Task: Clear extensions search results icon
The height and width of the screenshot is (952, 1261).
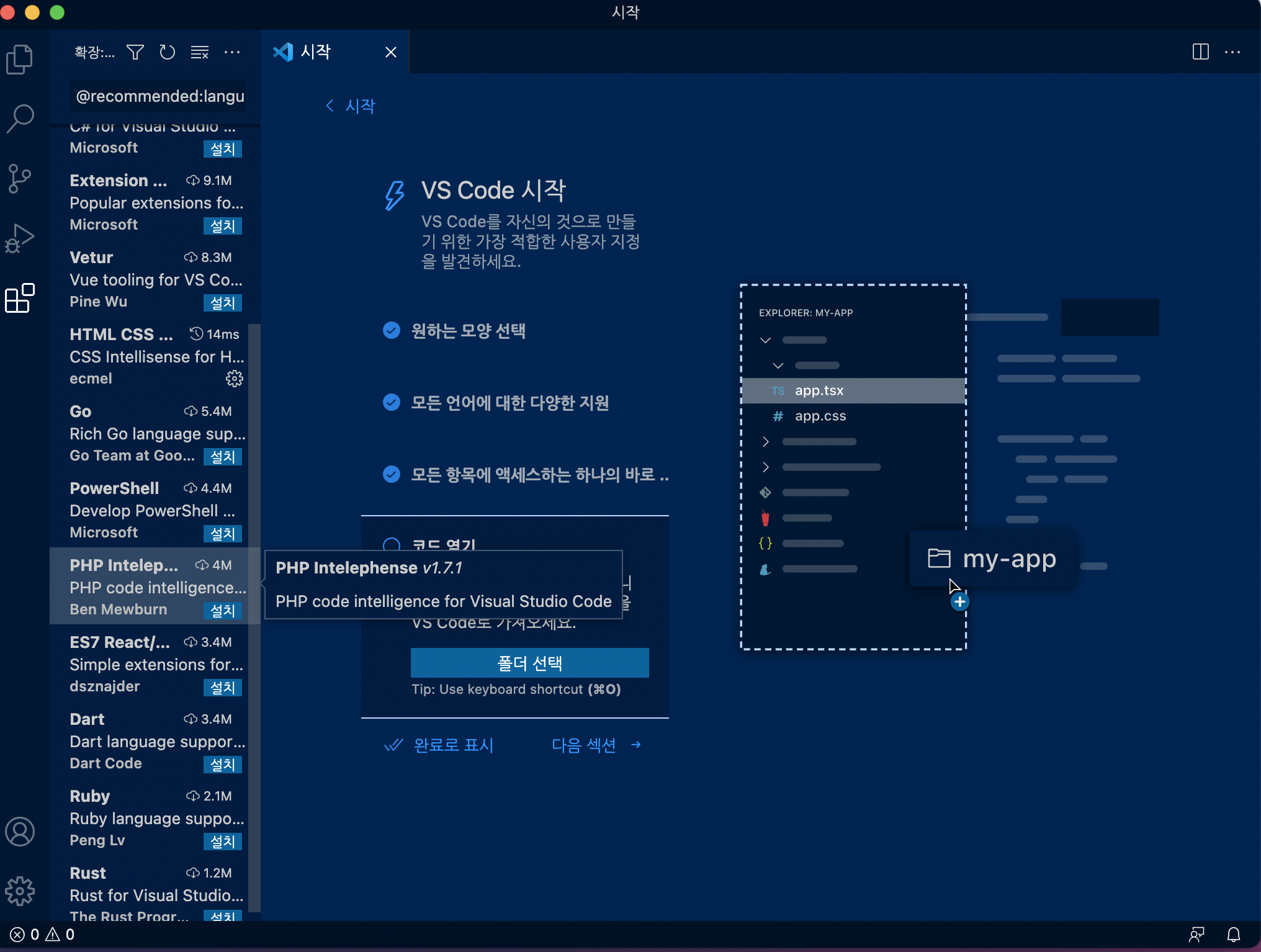Action: tap(199, 52)
